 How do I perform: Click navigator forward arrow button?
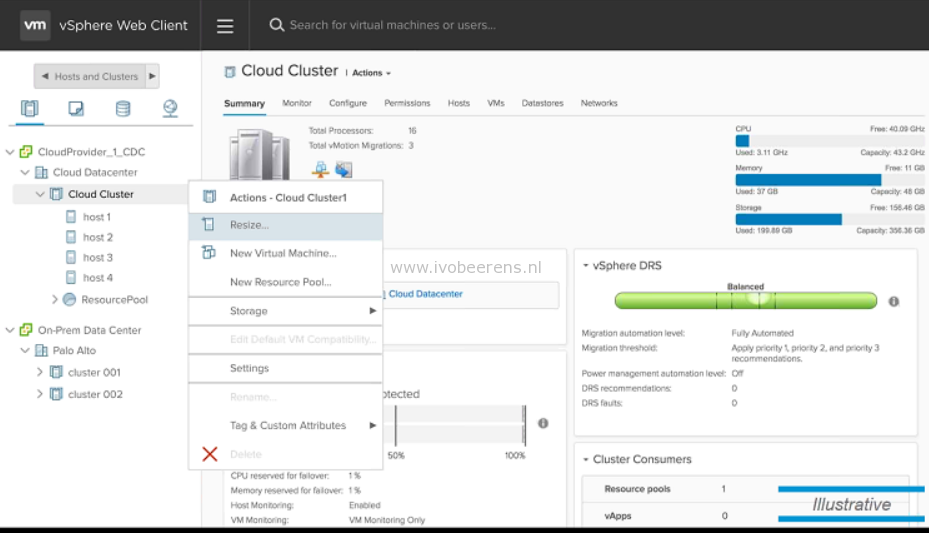click(x=152, y=76)
